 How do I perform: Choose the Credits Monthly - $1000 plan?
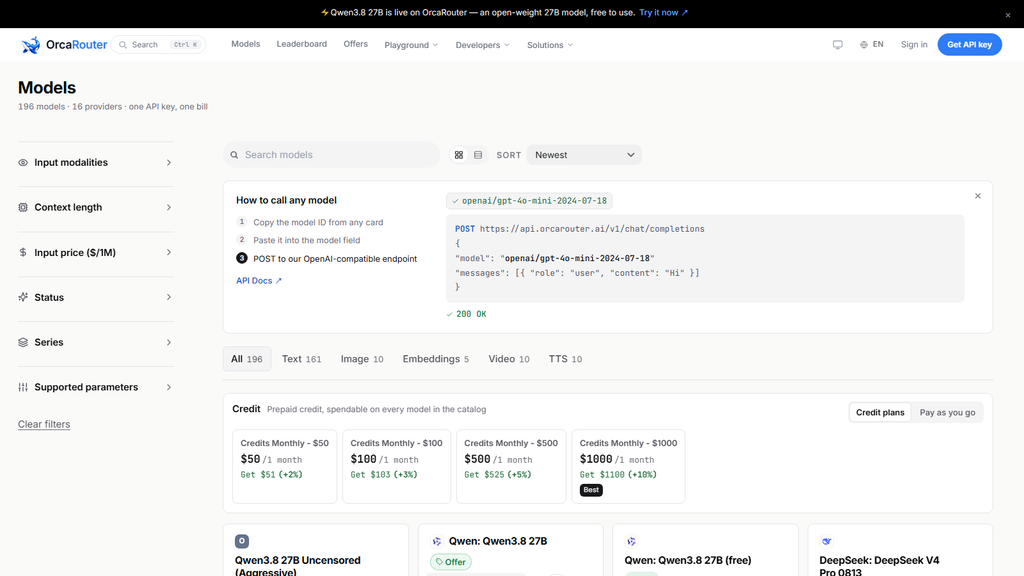coord(628,466)
